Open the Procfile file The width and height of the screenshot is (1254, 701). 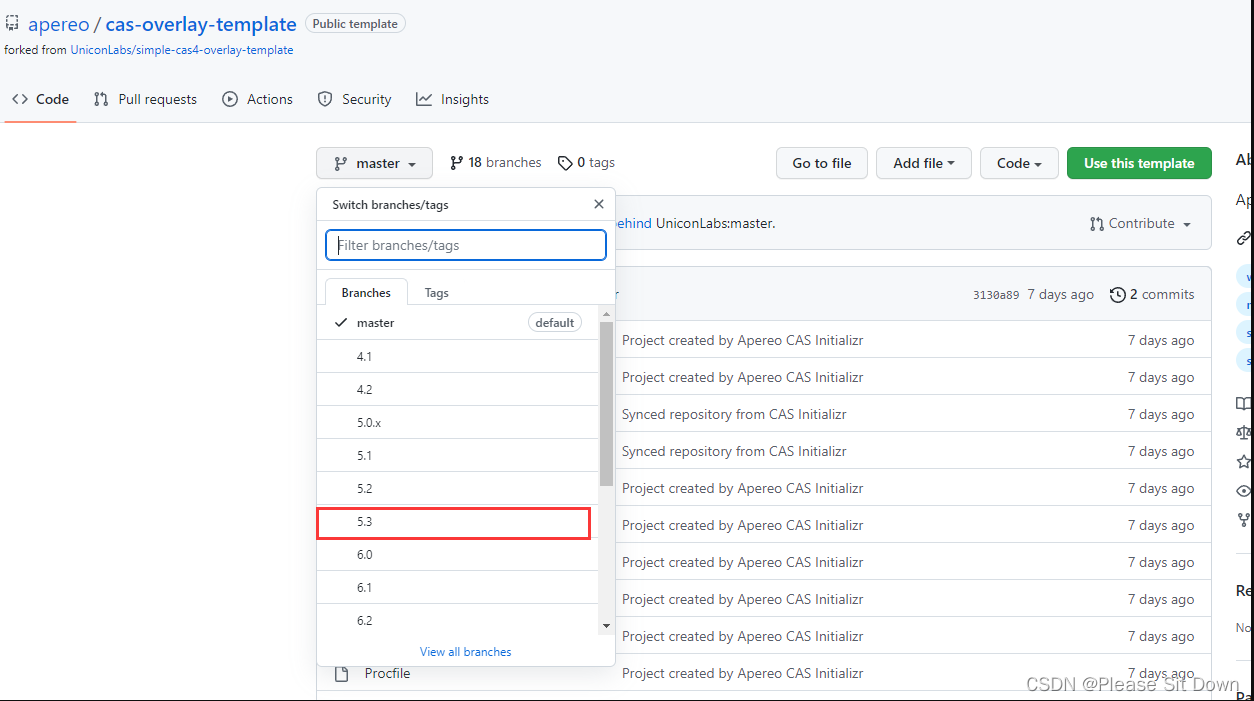[387, 673]
